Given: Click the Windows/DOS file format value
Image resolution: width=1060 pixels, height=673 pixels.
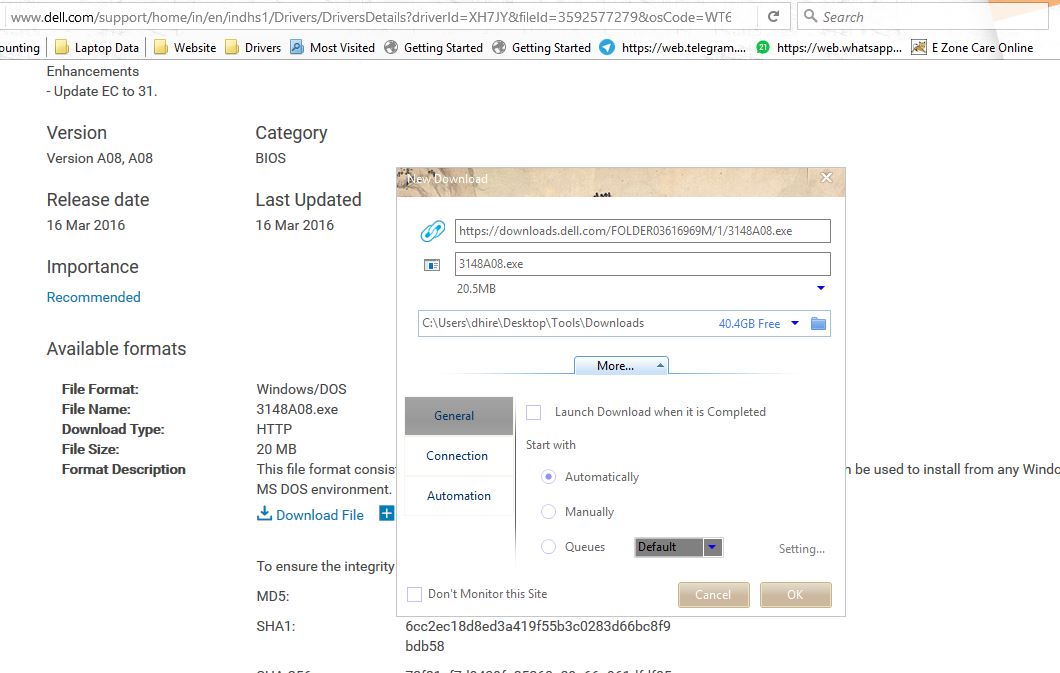Looking at the screenshot, I should click(302, 389).
